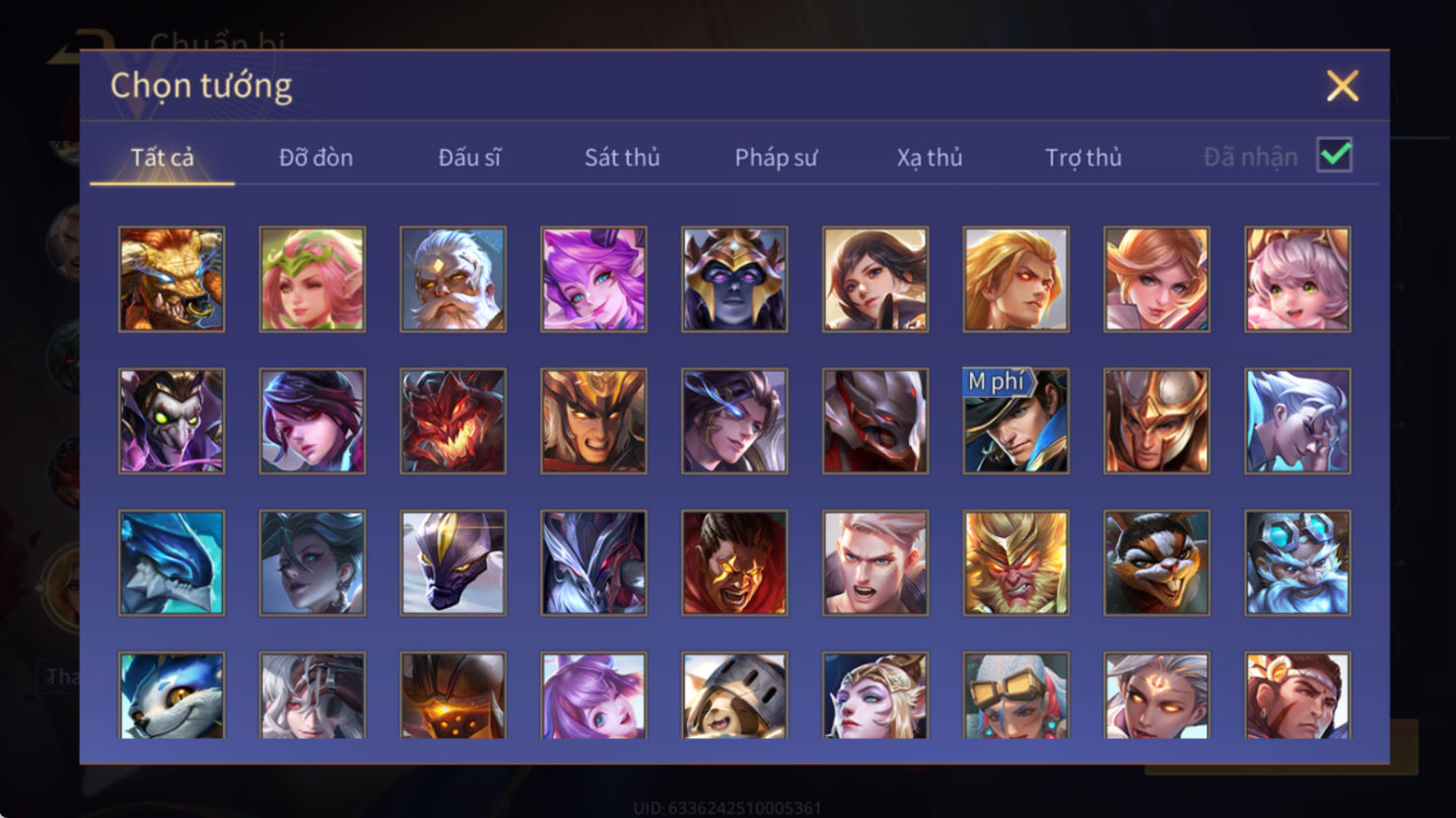1456x818 pixels.
Task: Pick the golden monkey king hero
Action: pyautogui.click(x=1015, y=563)
